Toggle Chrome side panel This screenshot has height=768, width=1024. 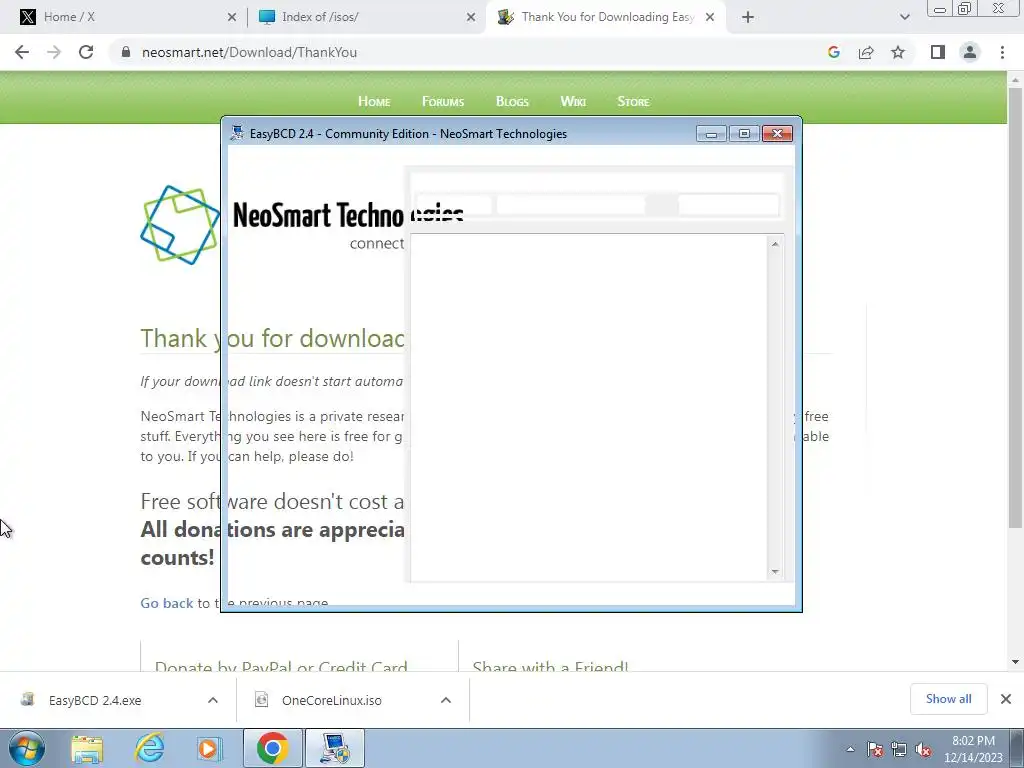click(x=938, y=52)
